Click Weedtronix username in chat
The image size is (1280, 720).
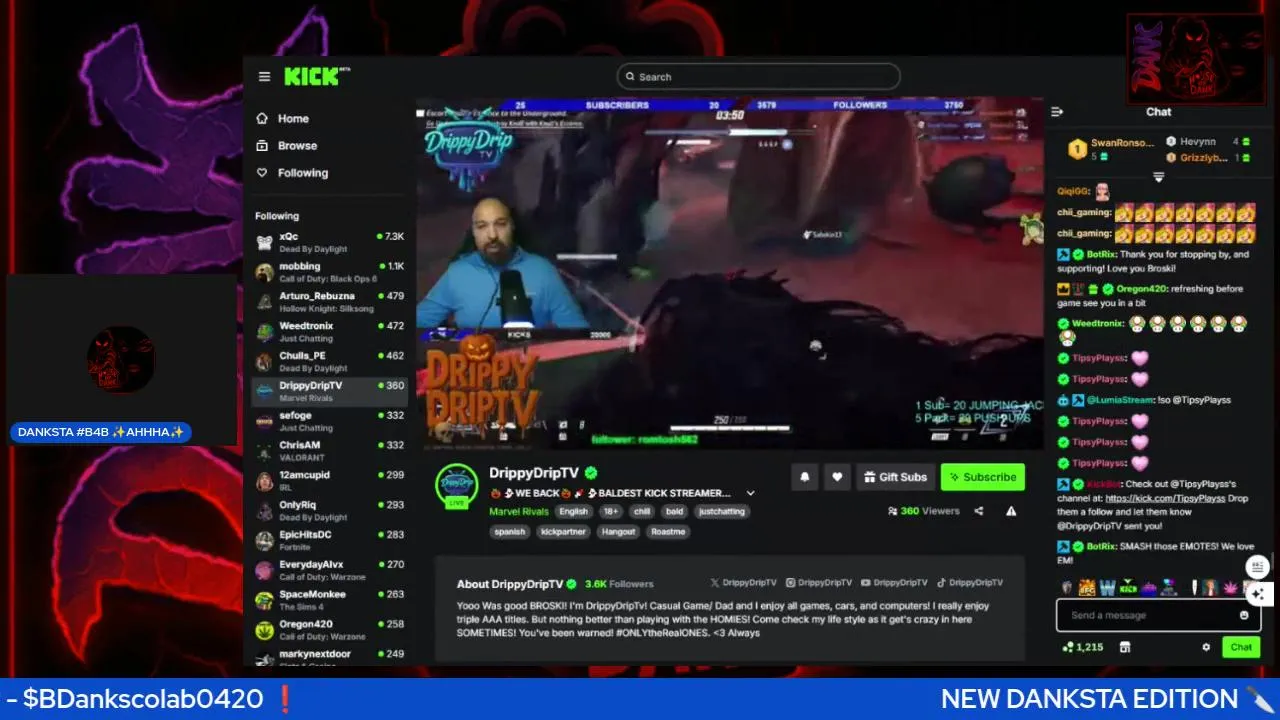click(x=1097, y=323)
